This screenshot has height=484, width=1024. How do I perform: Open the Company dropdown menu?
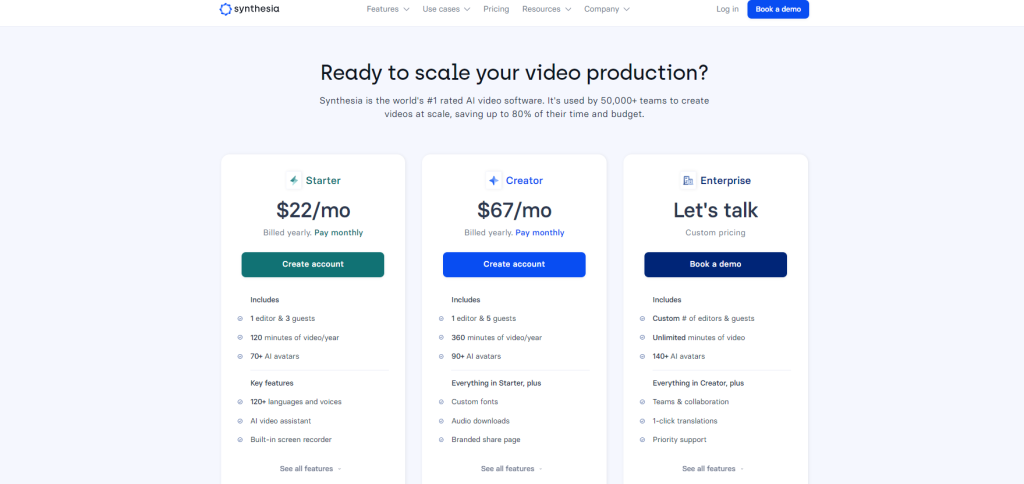[607, 9]
